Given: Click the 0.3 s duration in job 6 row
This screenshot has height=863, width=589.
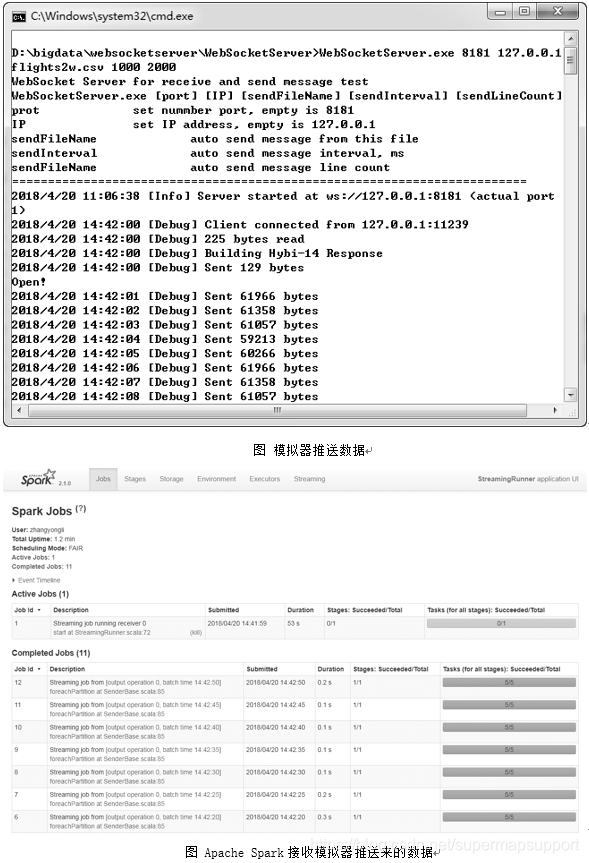Looking at the screenshot, I should click(x=325, y=817).
